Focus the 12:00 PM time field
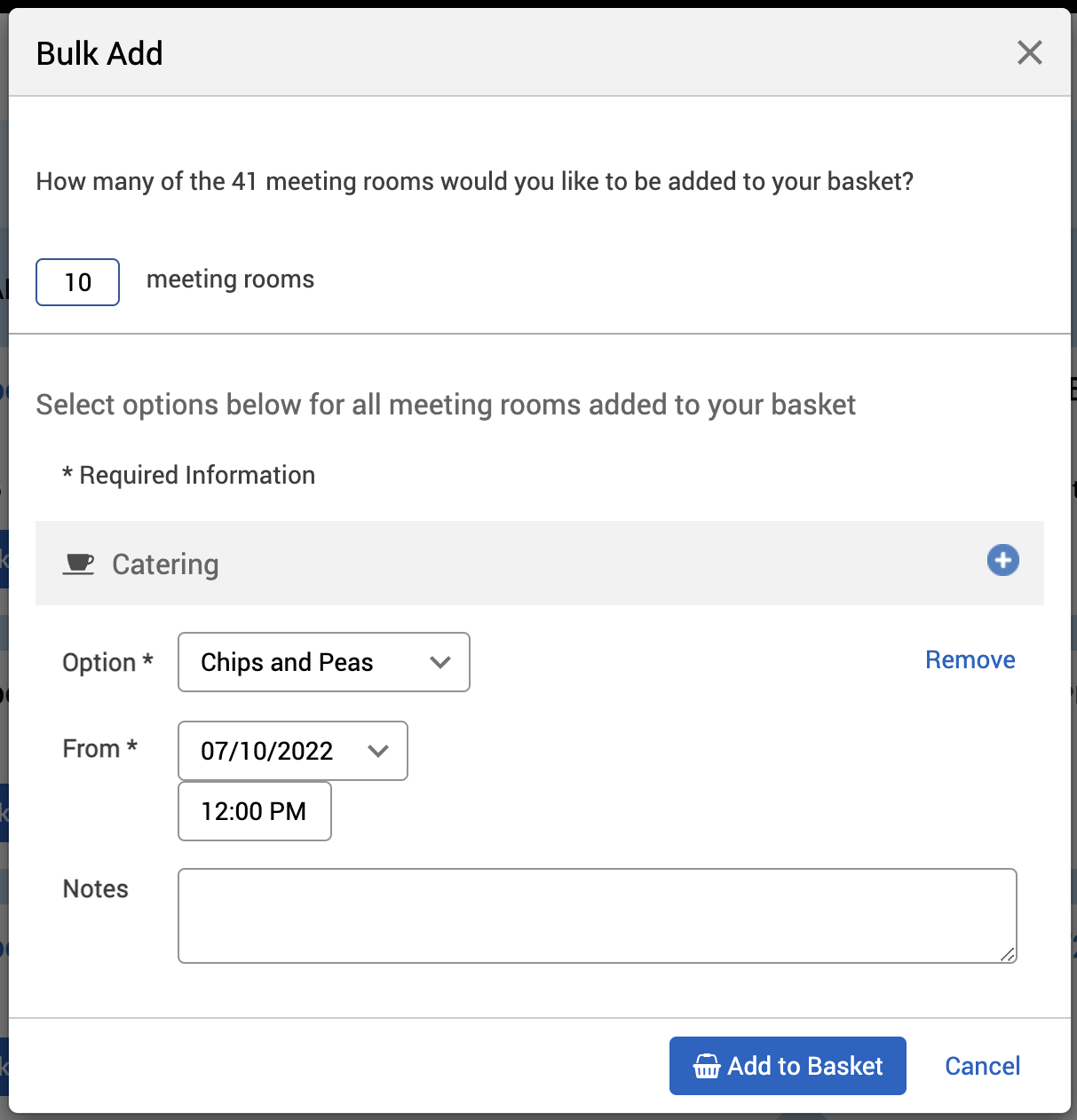The image size is (1077, 1120). coord(254,811)
